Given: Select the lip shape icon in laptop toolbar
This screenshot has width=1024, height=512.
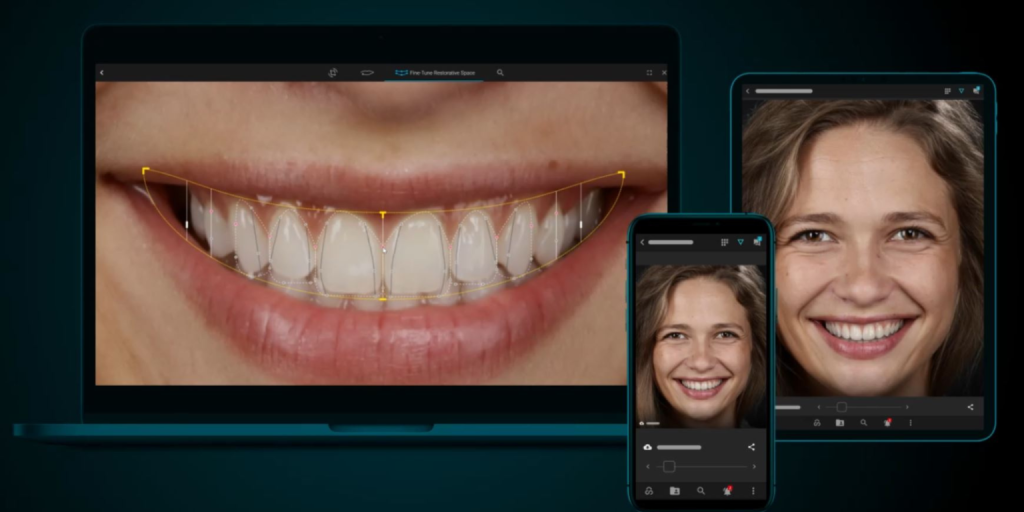Looking at the screenshot, I should [x=367, y=73].
